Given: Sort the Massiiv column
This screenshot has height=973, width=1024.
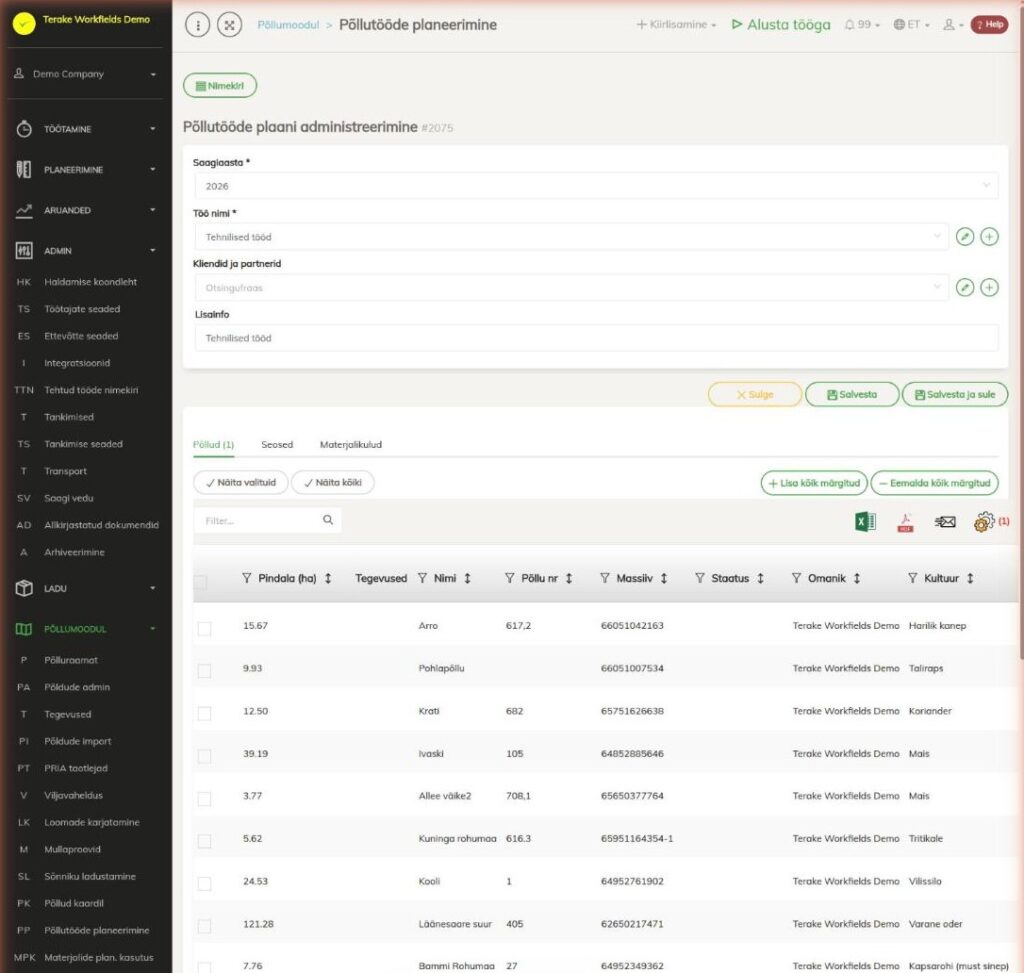Looking at the screenshot, I should click(664, 578).
